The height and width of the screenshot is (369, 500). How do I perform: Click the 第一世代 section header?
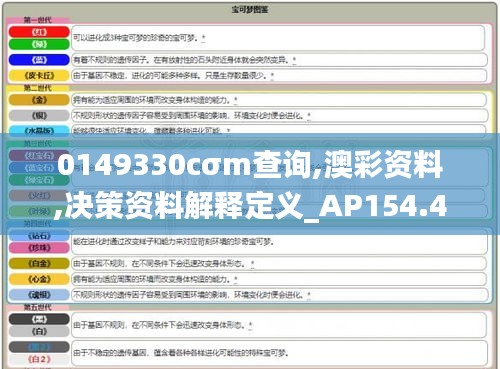(x=37, y=20)
